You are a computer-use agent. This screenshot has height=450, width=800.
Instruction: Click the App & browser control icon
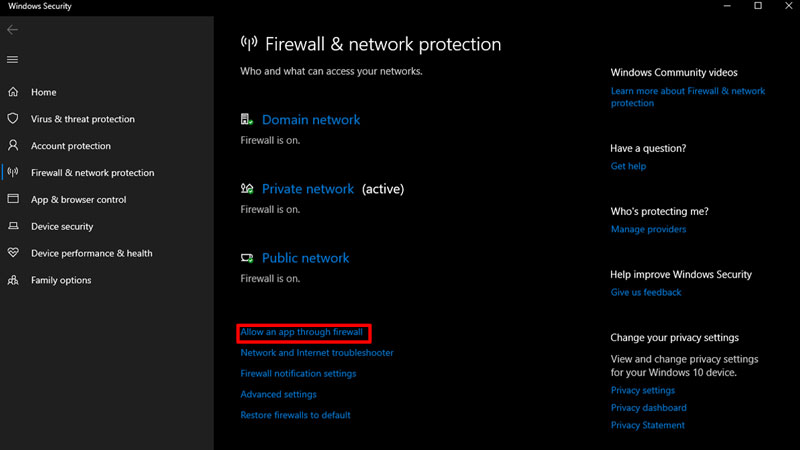coord(13,199)
